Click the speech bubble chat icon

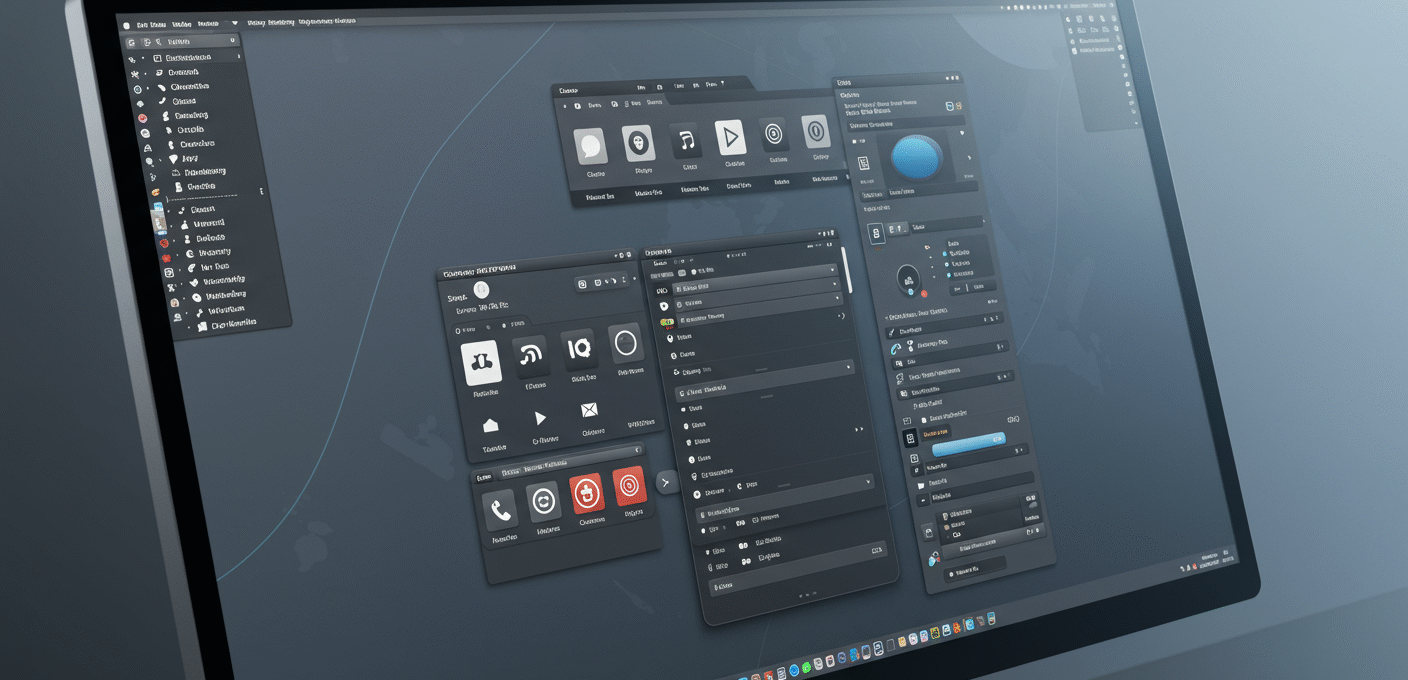click(590, 147)
